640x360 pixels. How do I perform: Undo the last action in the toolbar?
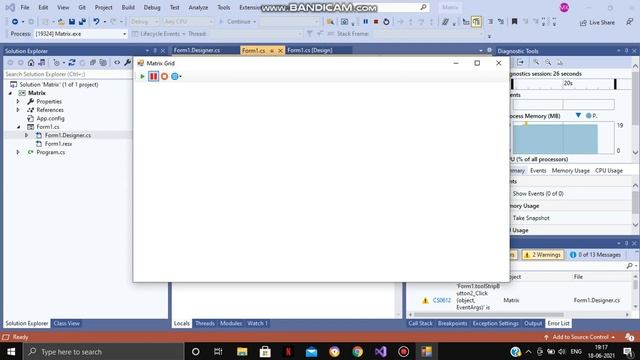(x=96, y=22)
